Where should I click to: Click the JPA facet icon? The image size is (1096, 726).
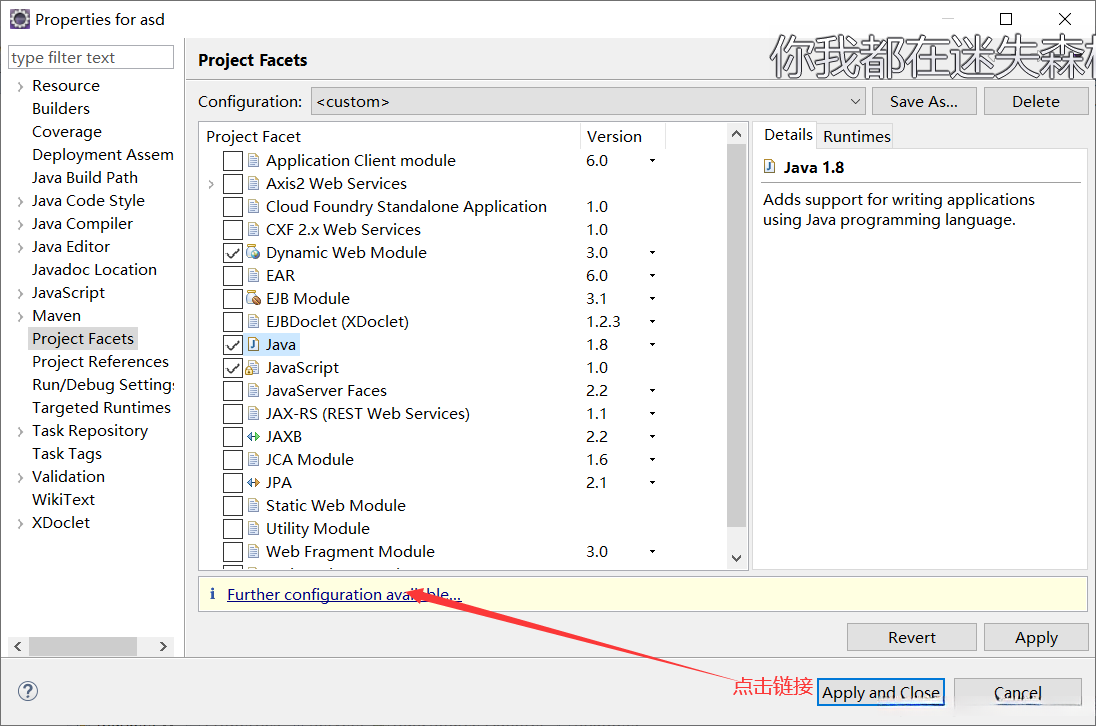coord(253,483)
